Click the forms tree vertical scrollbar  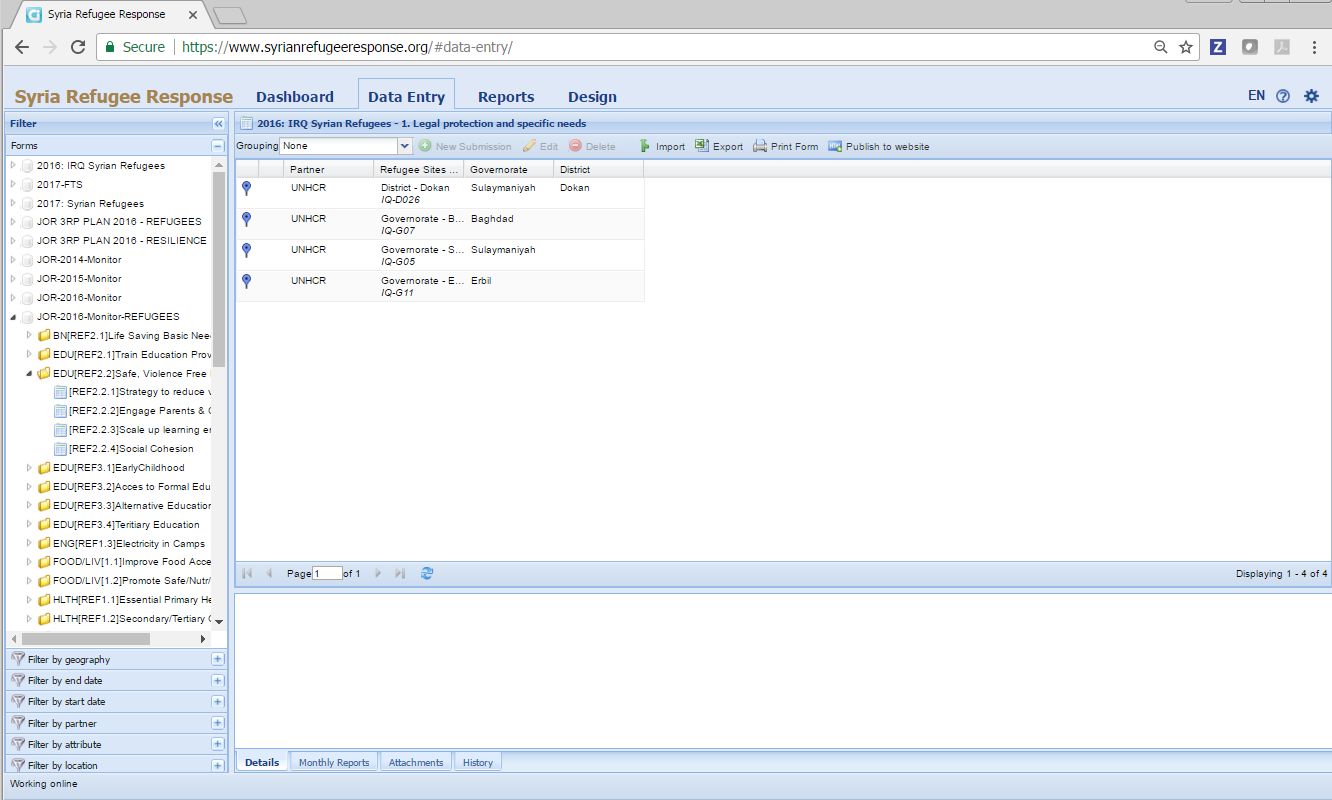(x=219, y=269)
